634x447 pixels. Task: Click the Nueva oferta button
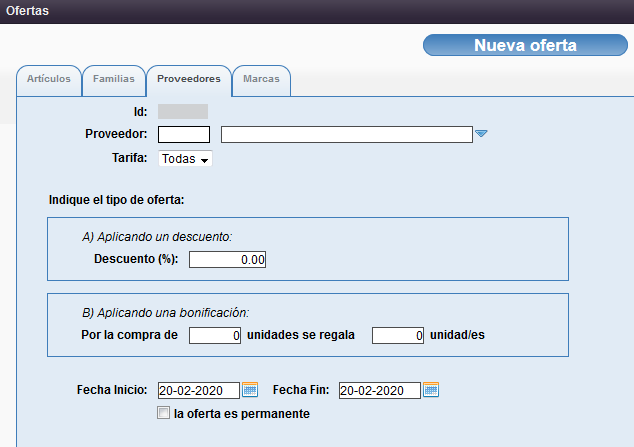525,45
